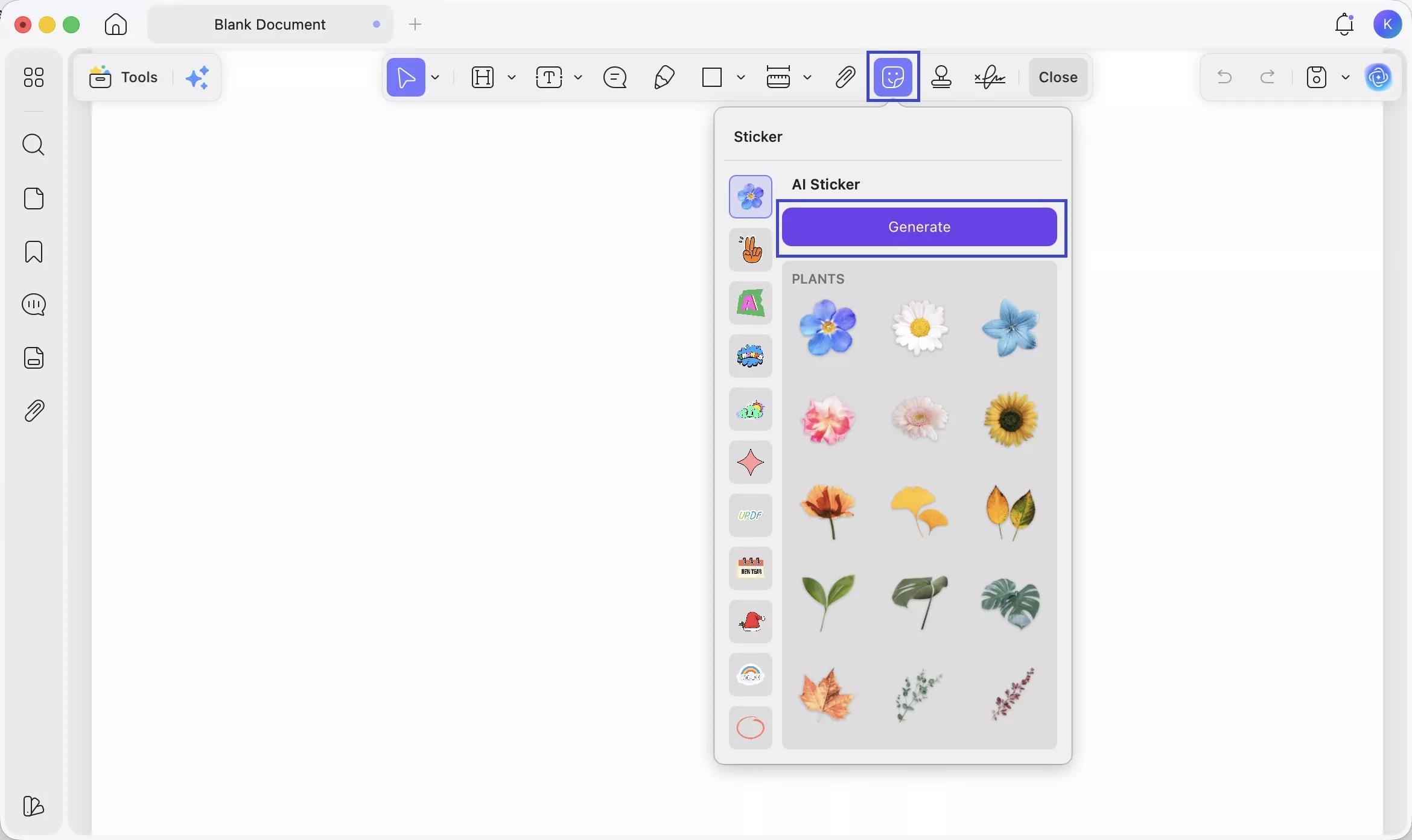Click the AI sparkle icon beside Tools
Viewport: 1412px width, 840px height.
coord(197,77)
